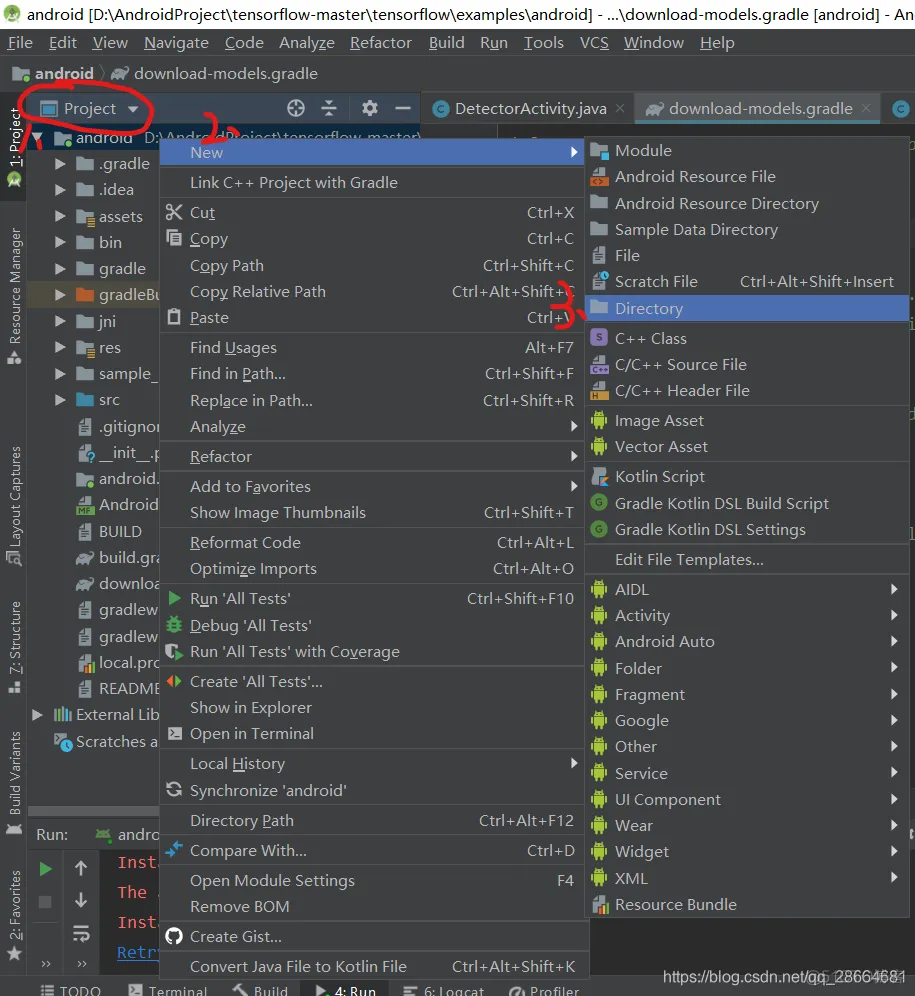Image resolution: width=915 pixels, height=996 pixels.
Task: Expand the src folder arrow
Action: tap(60, 400)
